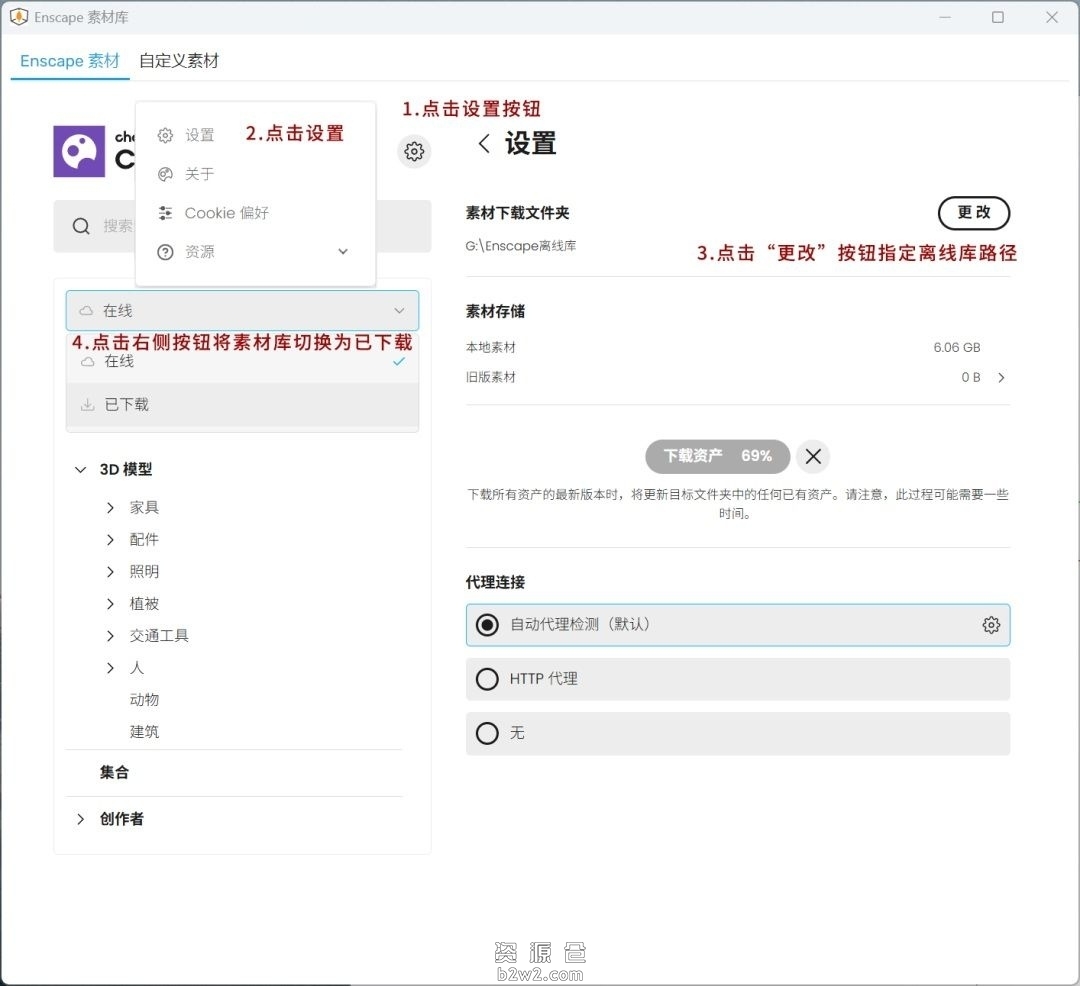Go back using the 设置 back arrow
Image resolution: width=1080 pixels, height=986 pixels.
pyautogui.click(x=484, y=144)
